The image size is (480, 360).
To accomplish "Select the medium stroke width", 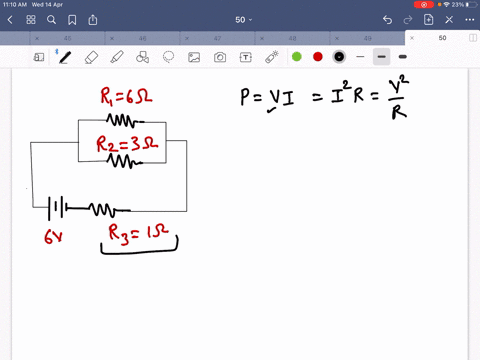I will (382, 57).
